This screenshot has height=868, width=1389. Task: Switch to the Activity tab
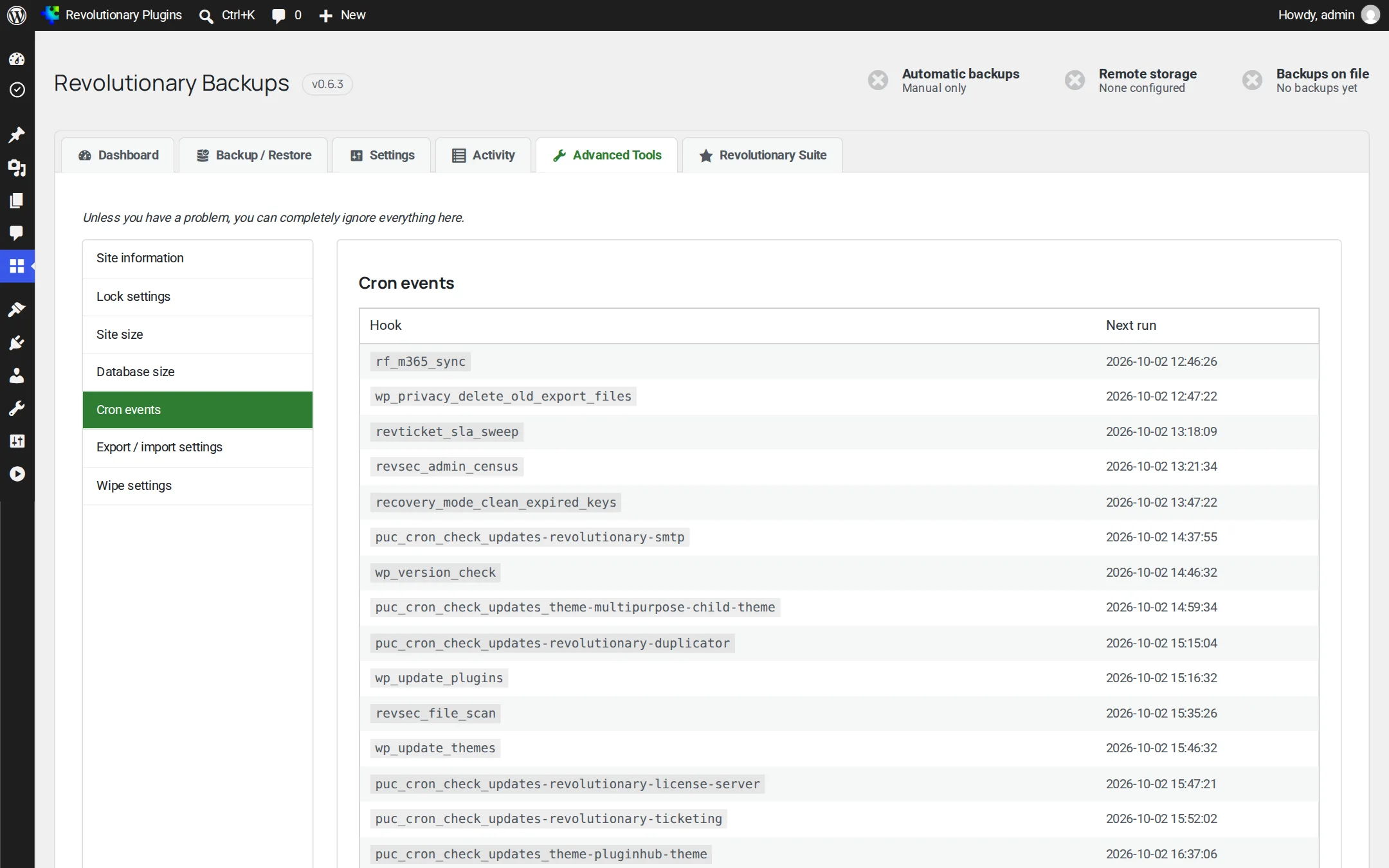(x=484, y=155)
